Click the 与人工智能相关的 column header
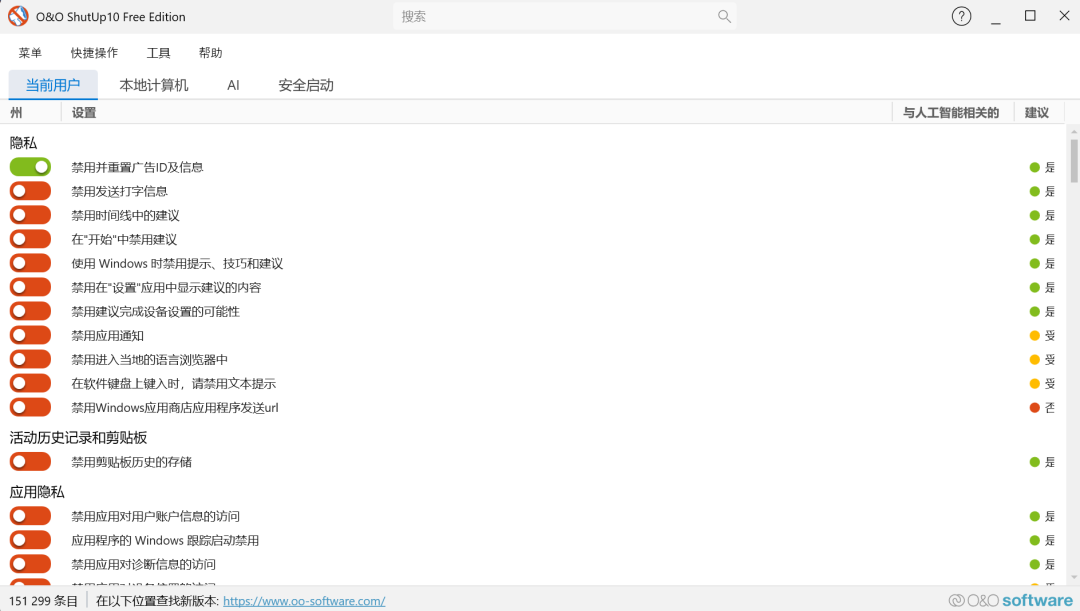The height and width of the screenshot is (611, 1080). pyautogui.click(x=951, y=112)
